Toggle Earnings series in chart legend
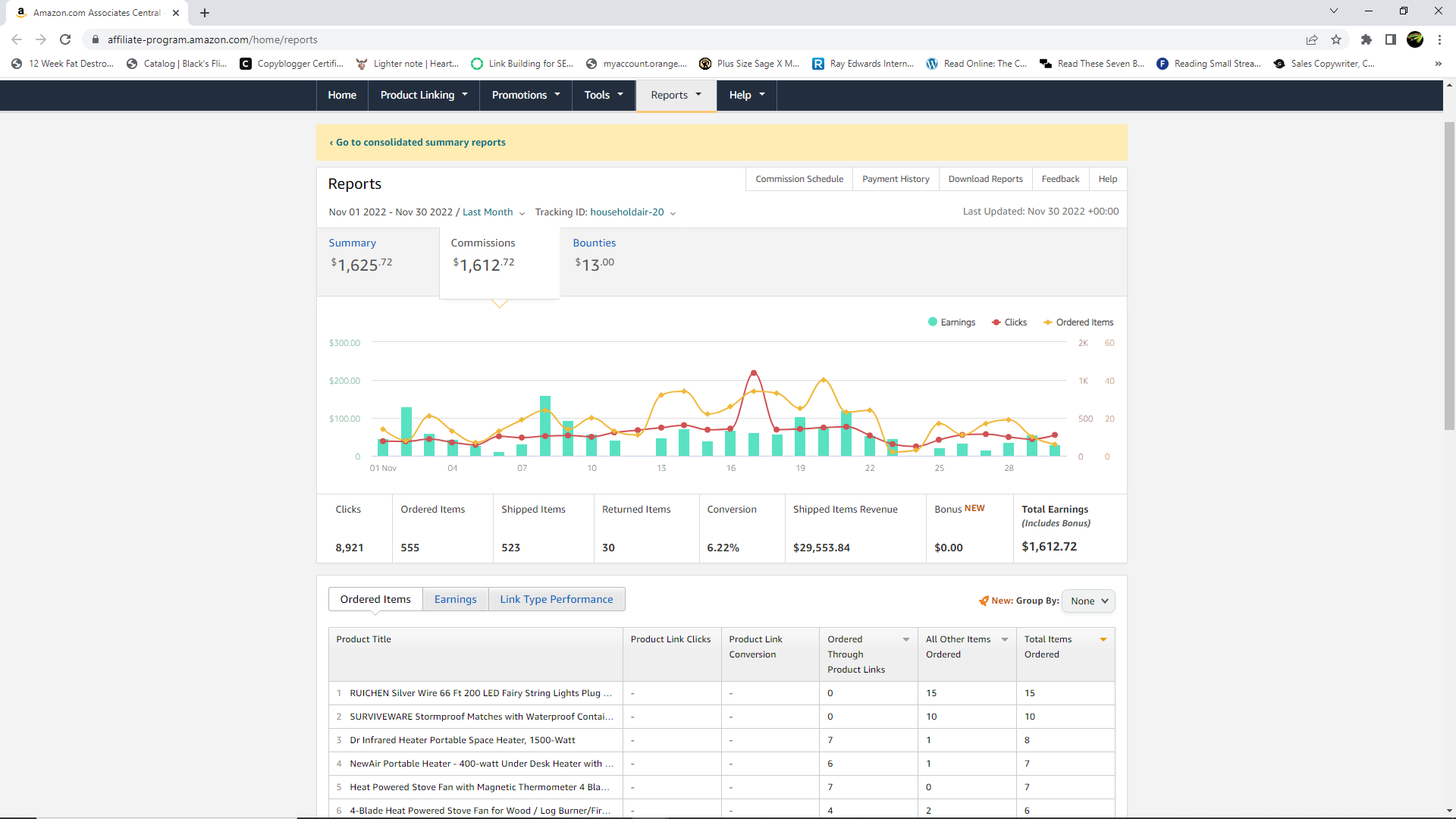This screenshot has height=819, width=1456. tap(952, 322)
